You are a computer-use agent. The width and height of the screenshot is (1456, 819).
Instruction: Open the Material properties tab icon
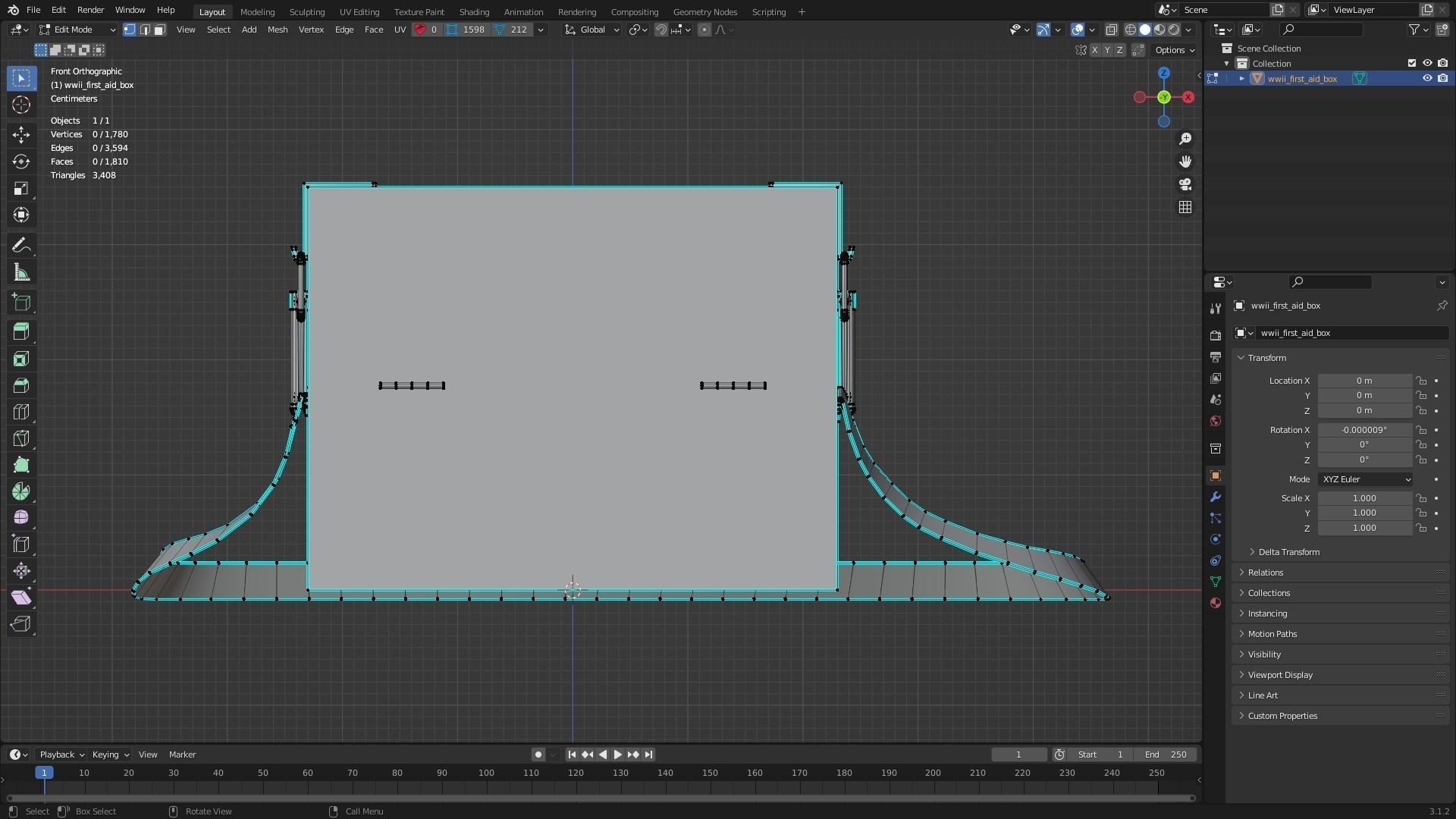1216,603
